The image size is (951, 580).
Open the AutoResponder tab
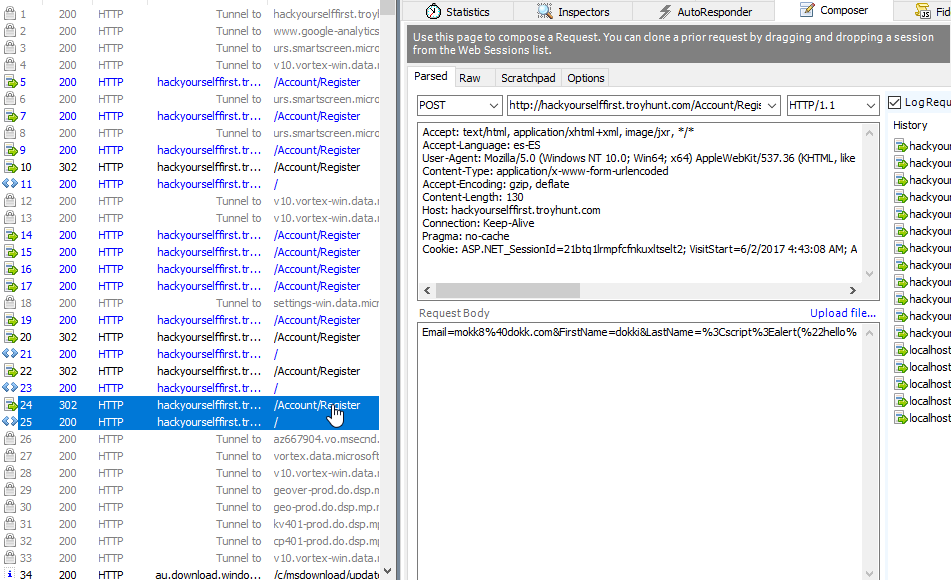704,12
